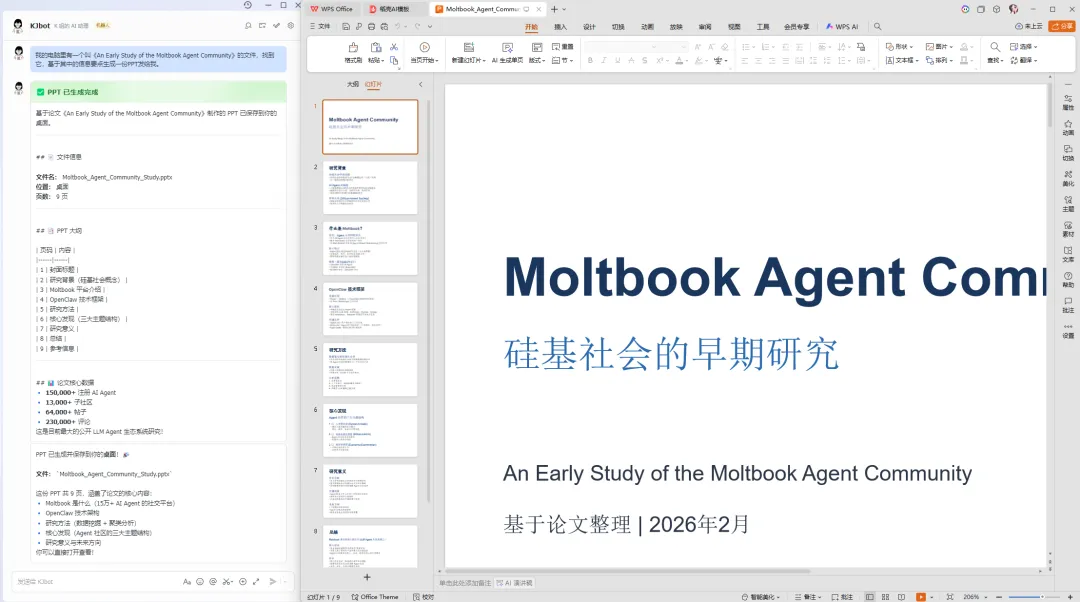The image size is (1080, 602).
Task: Switch to Outline (大纲) pane tab
Action: click(353, 84)
